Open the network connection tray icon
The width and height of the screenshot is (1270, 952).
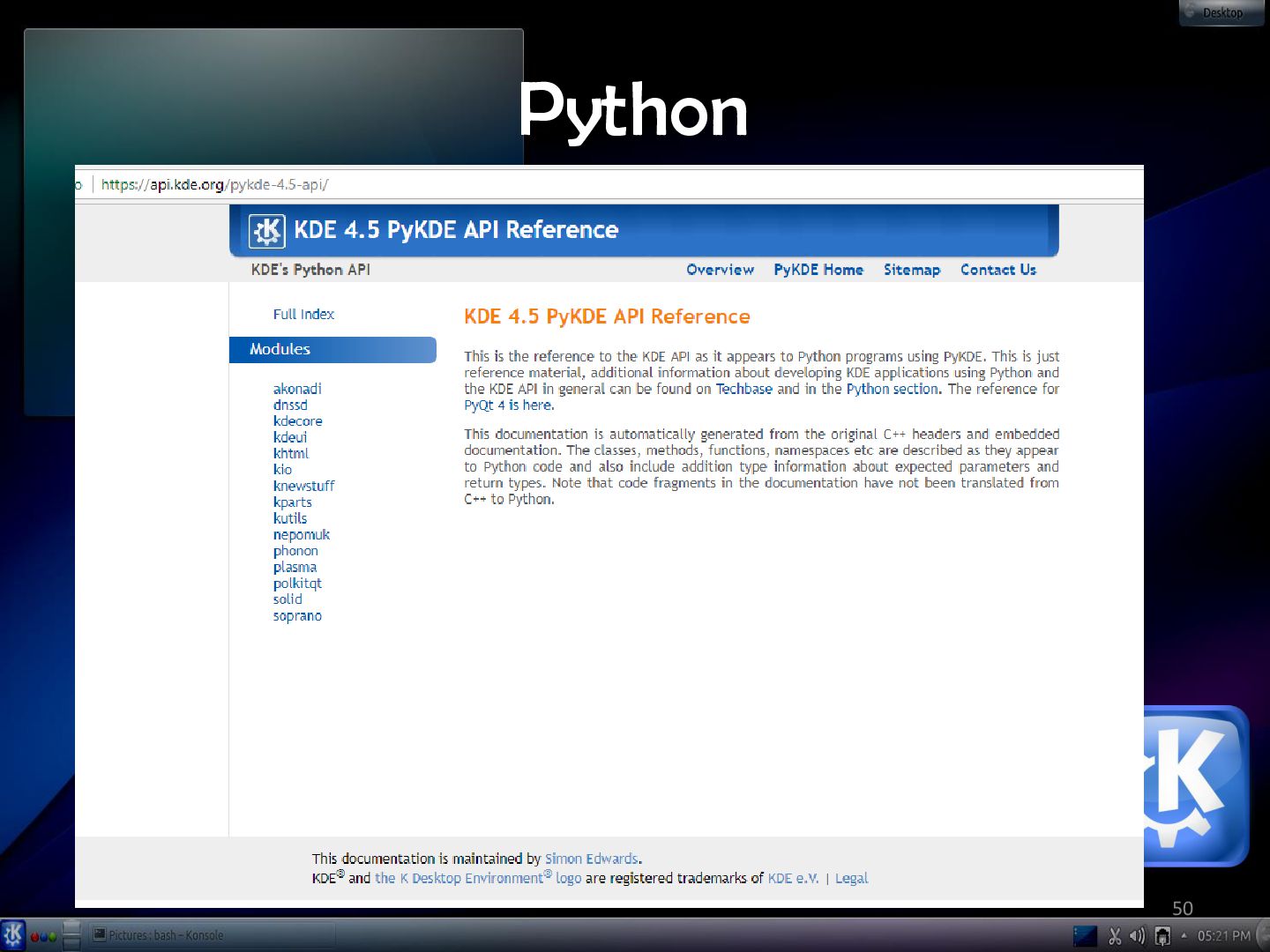pos(1162,935)
